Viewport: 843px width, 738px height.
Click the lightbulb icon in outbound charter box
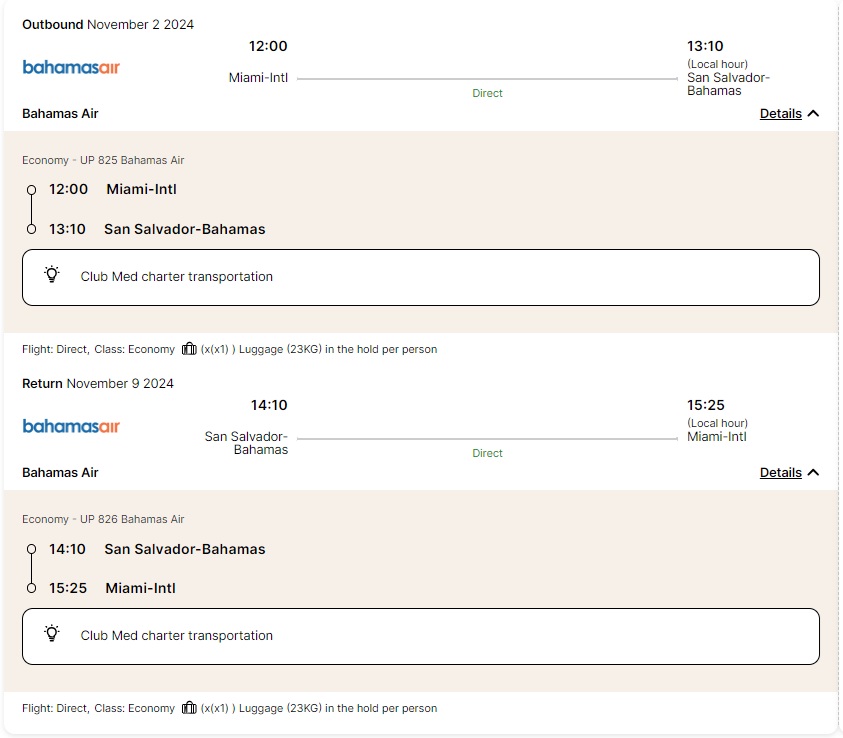click(52, 275)
